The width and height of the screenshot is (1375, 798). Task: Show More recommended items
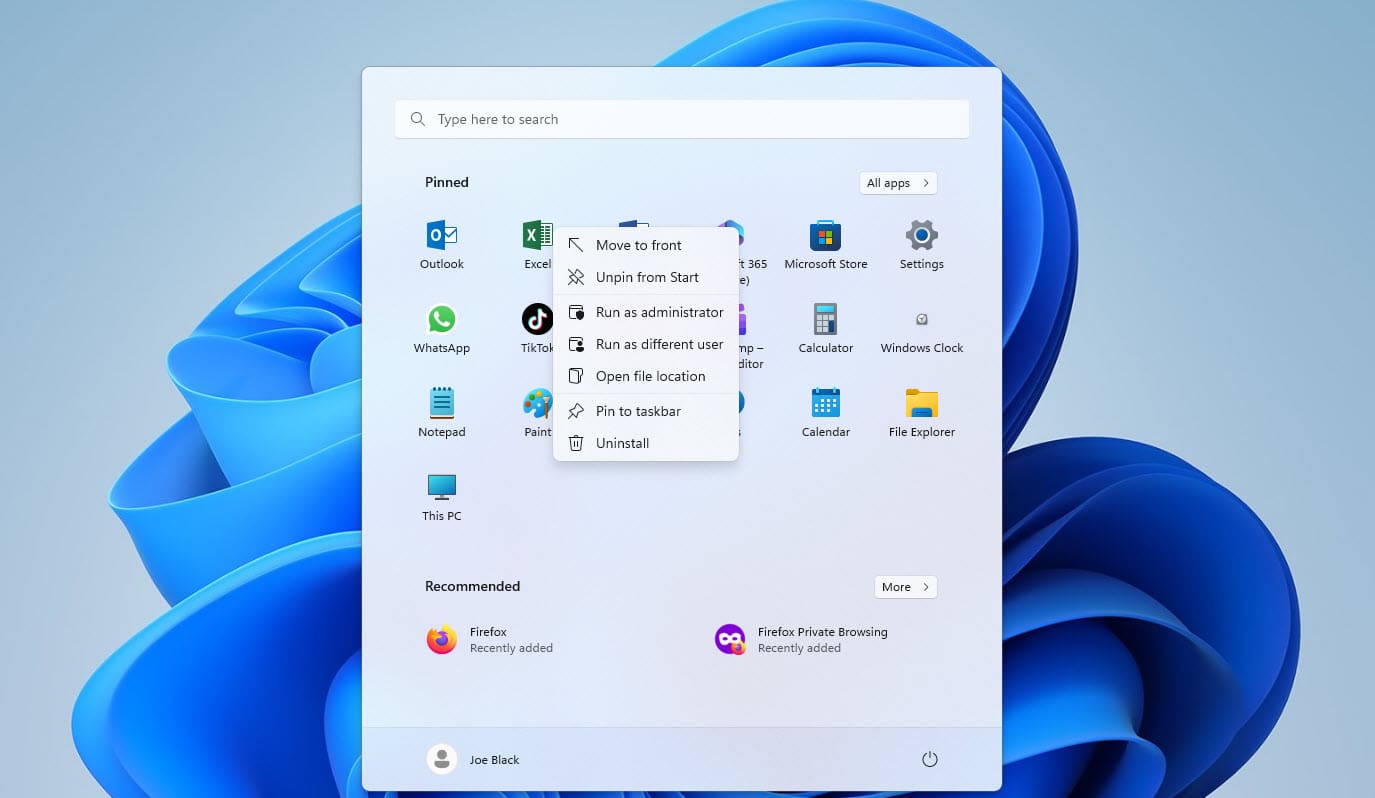click(906, 587)
